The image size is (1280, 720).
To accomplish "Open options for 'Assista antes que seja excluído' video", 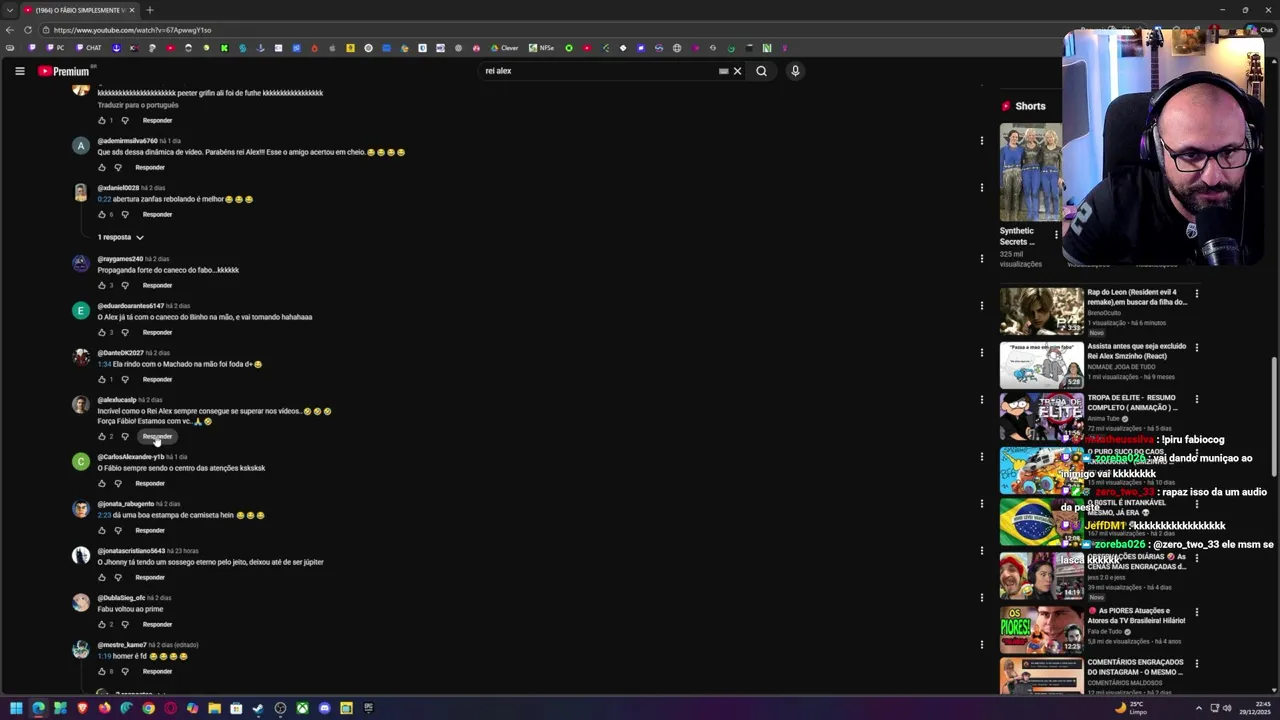I will [x=1196, y=347].
